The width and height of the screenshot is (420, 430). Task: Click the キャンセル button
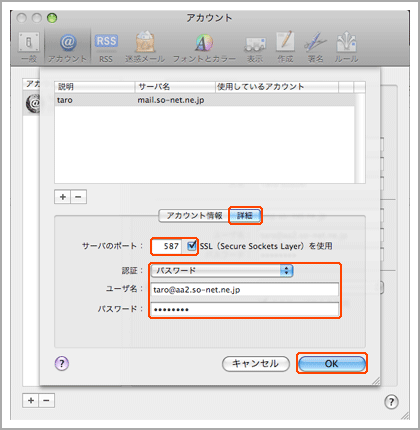pos(256,363)
